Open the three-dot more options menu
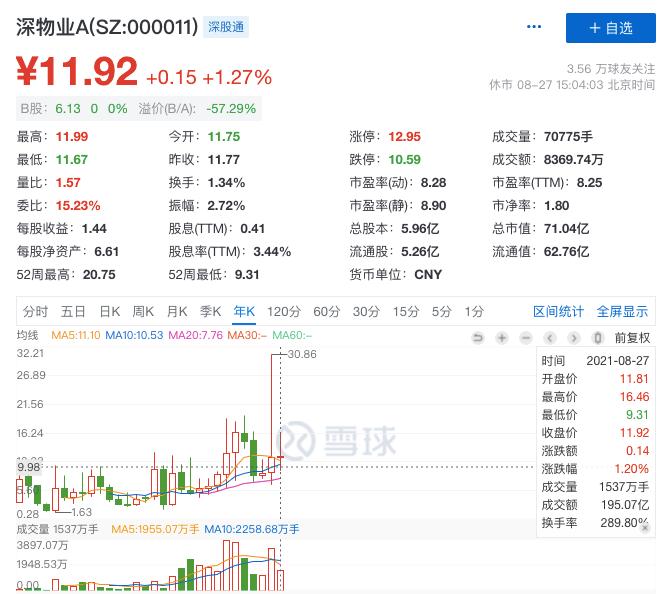 [534, 26]
